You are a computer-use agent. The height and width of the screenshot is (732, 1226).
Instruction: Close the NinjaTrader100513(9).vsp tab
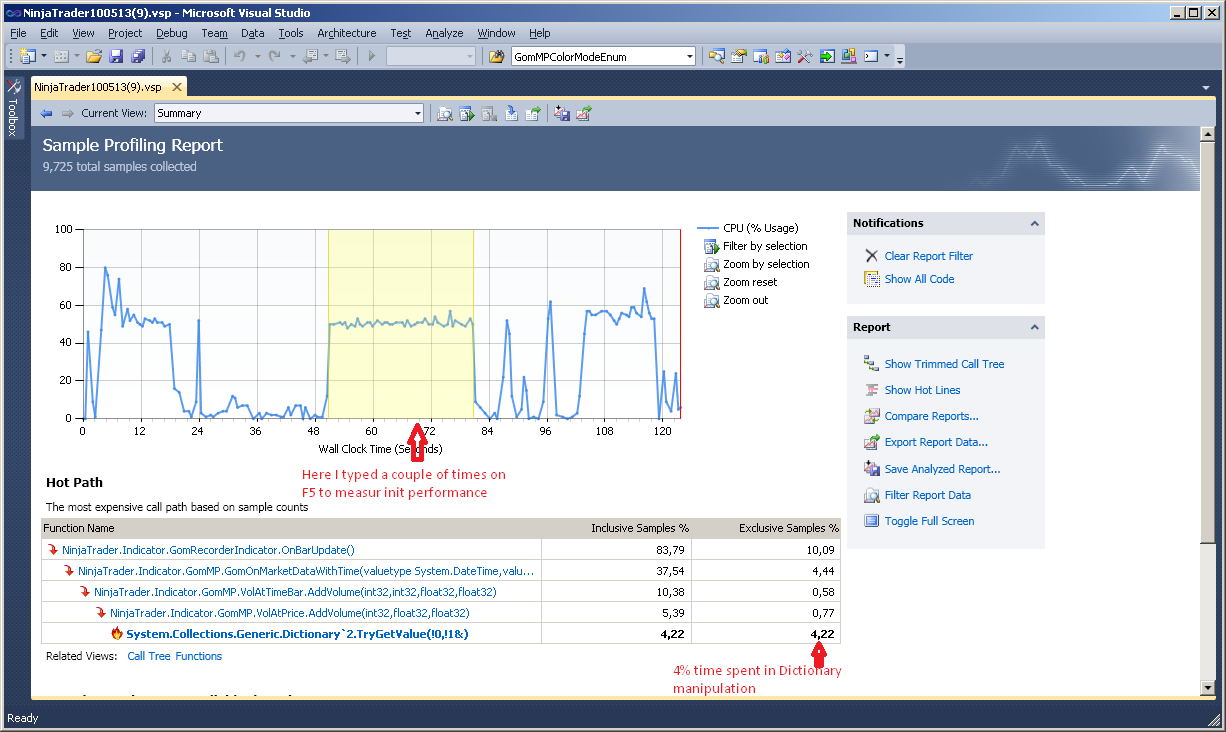point(176,87)
